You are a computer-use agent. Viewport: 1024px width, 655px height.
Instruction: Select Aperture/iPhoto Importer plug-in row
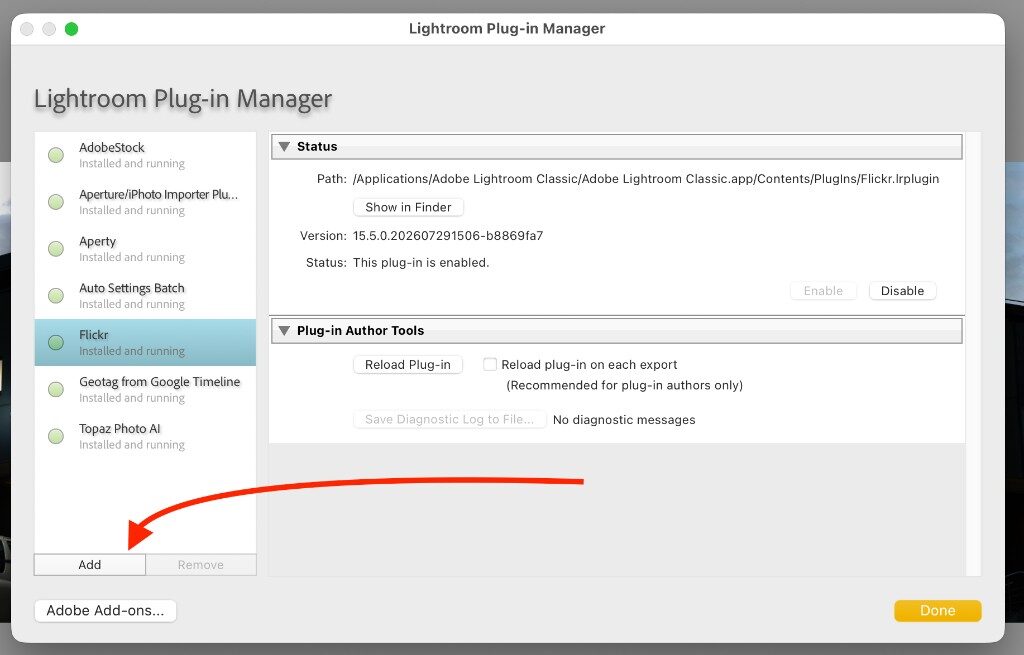[145, 202]
